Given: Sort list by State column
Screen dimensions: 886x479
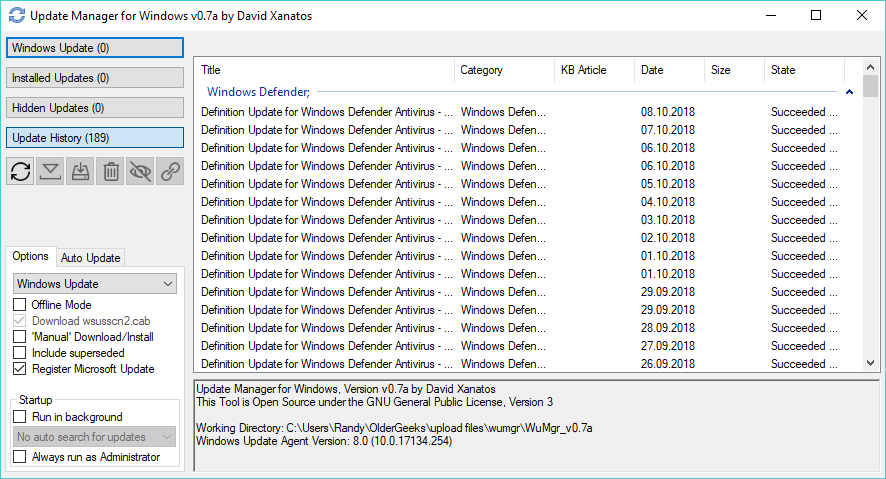Looking at the screenshot, I should click(805, 70).
